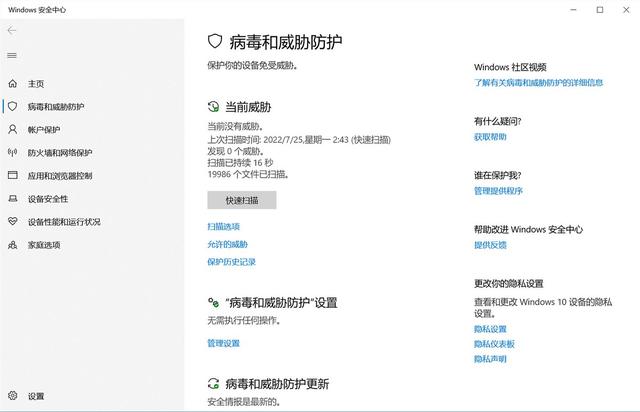This screenshot has width=640, height=412.
Task: Click the "病毒和威胁防护"设置 gears icon
Action: coord(213,303)
